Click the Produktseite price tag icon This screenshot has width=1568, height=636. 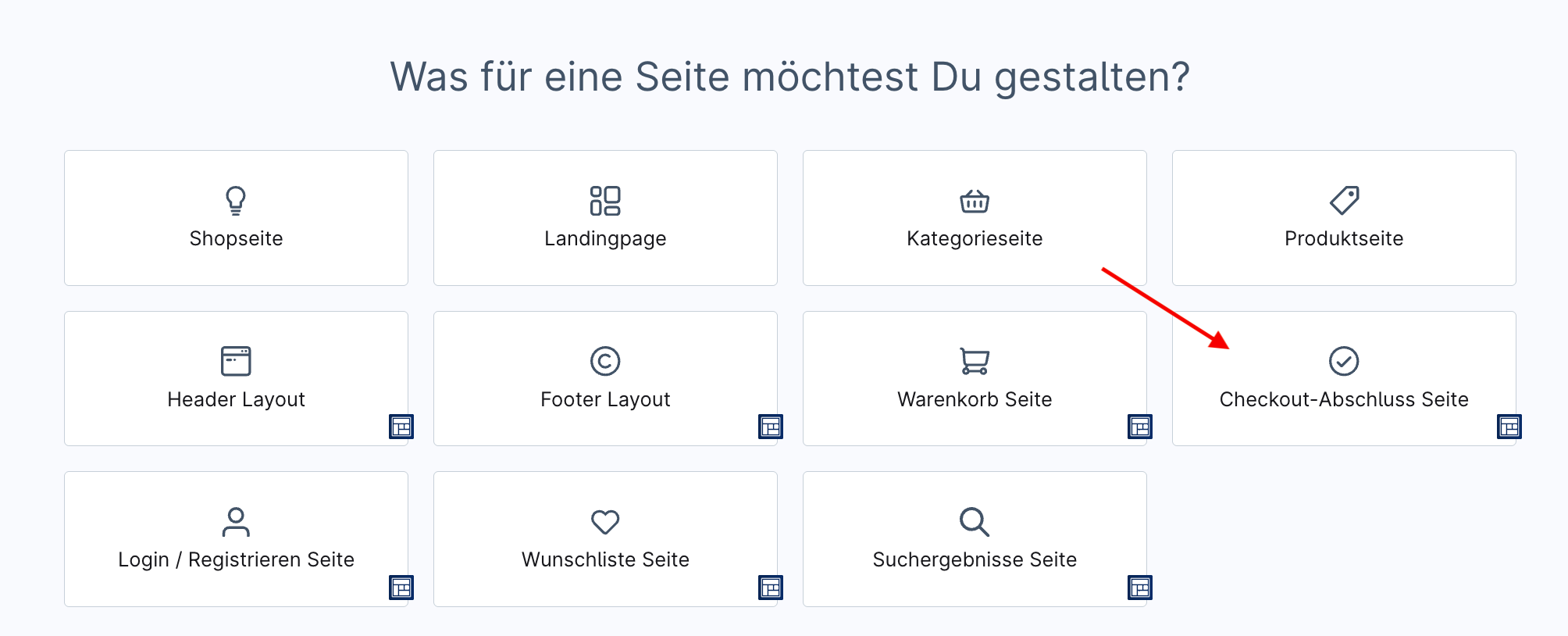tap(1344, 200)
